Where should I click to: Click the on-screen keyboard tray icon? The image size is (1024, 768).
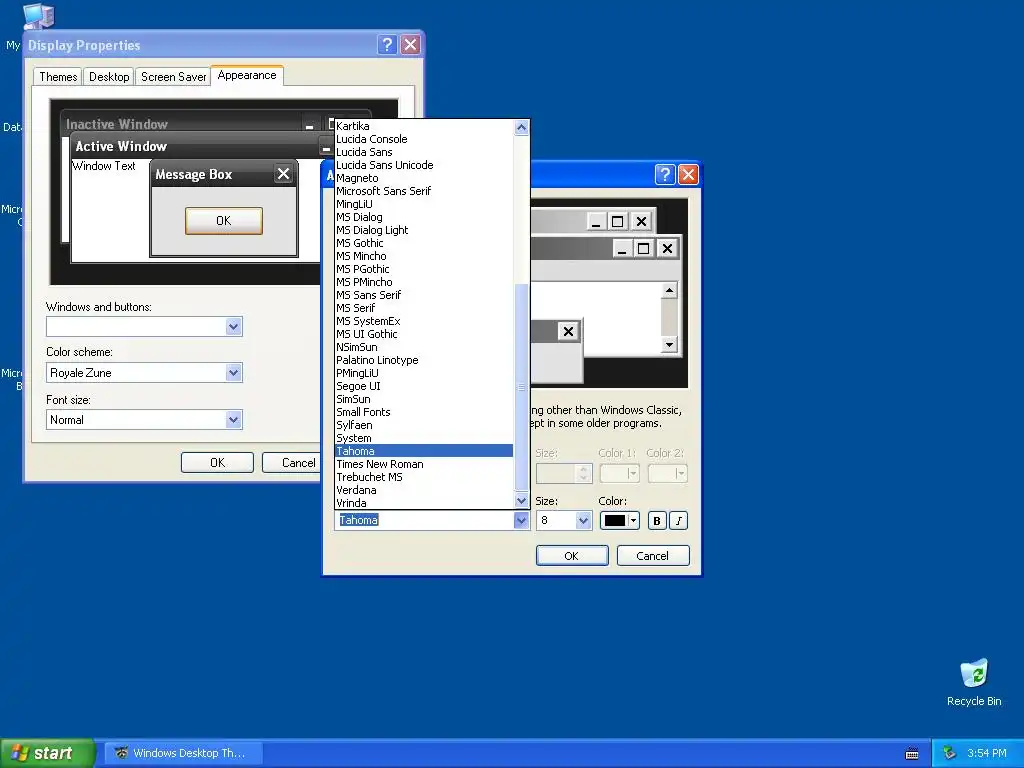912,754
